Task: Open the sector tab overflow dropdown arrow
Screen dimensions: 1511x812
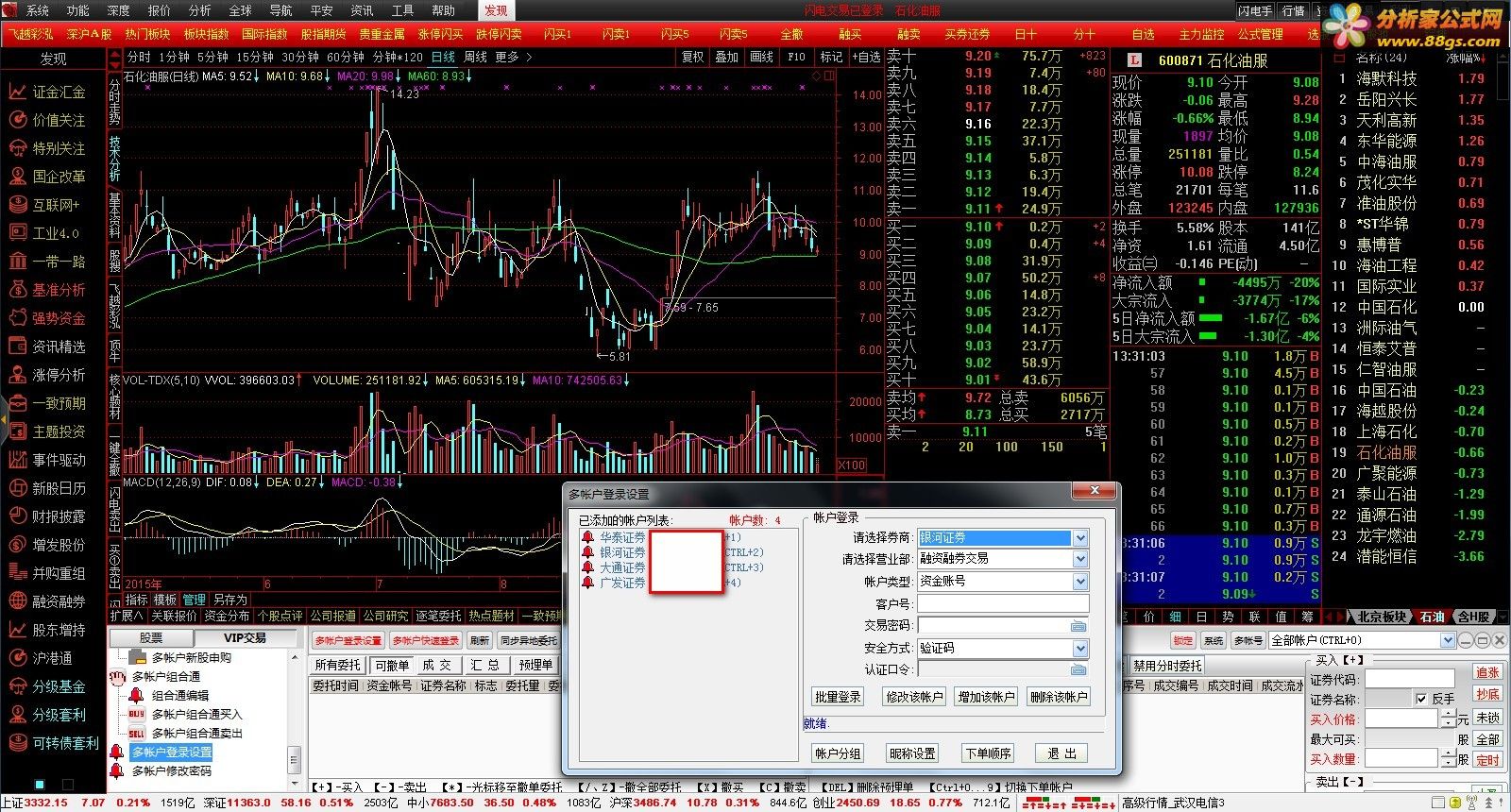Action: click(1503, 616)
